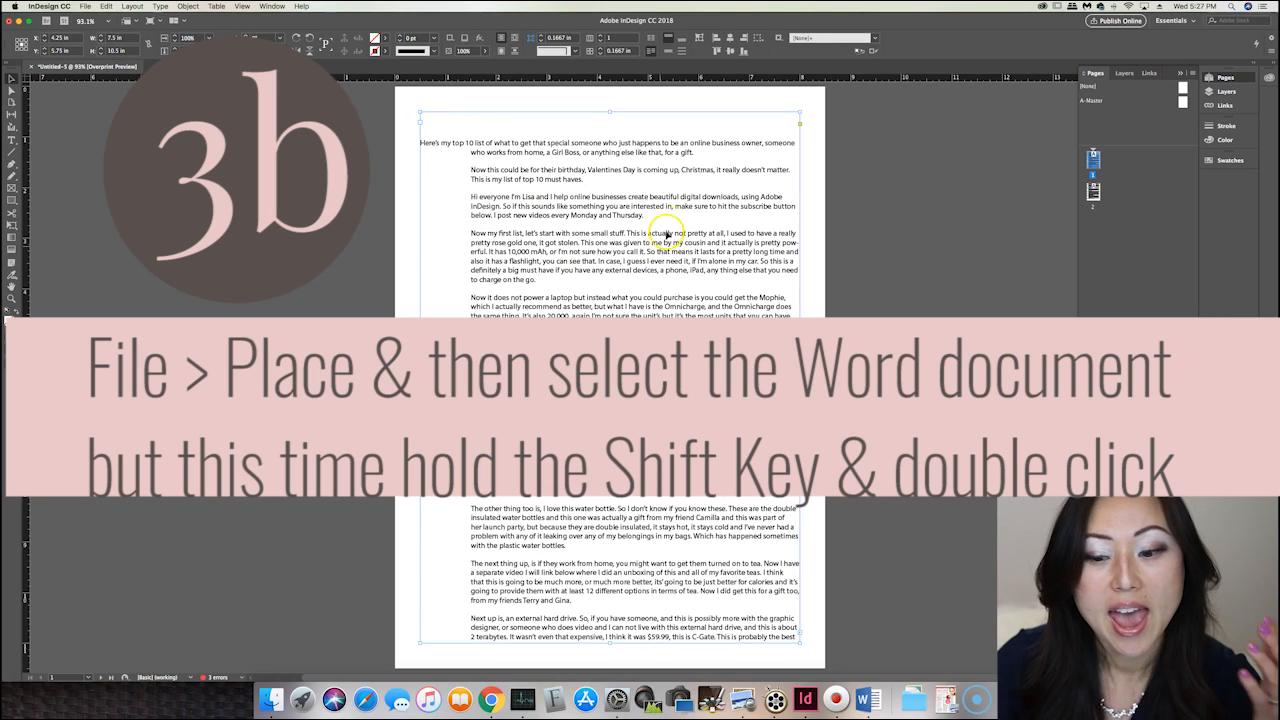Click the Bridge (Br) icon
1280x720 pixels.
point(48,20)
